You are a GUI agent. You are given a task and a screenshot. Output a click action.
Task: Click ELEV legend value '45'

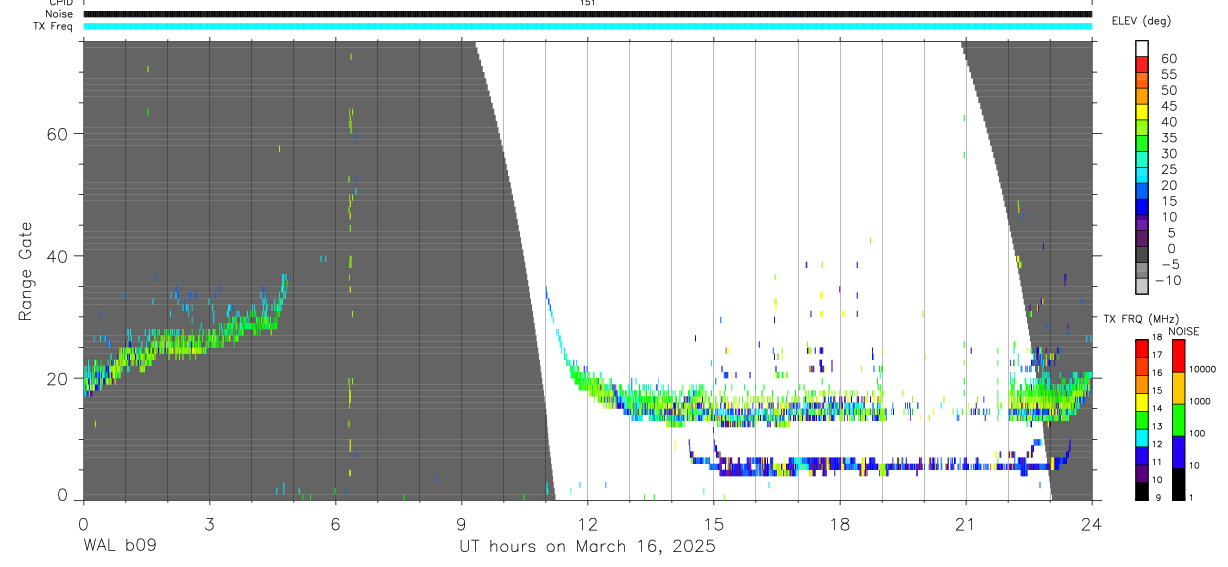(x=1168, y=106)
